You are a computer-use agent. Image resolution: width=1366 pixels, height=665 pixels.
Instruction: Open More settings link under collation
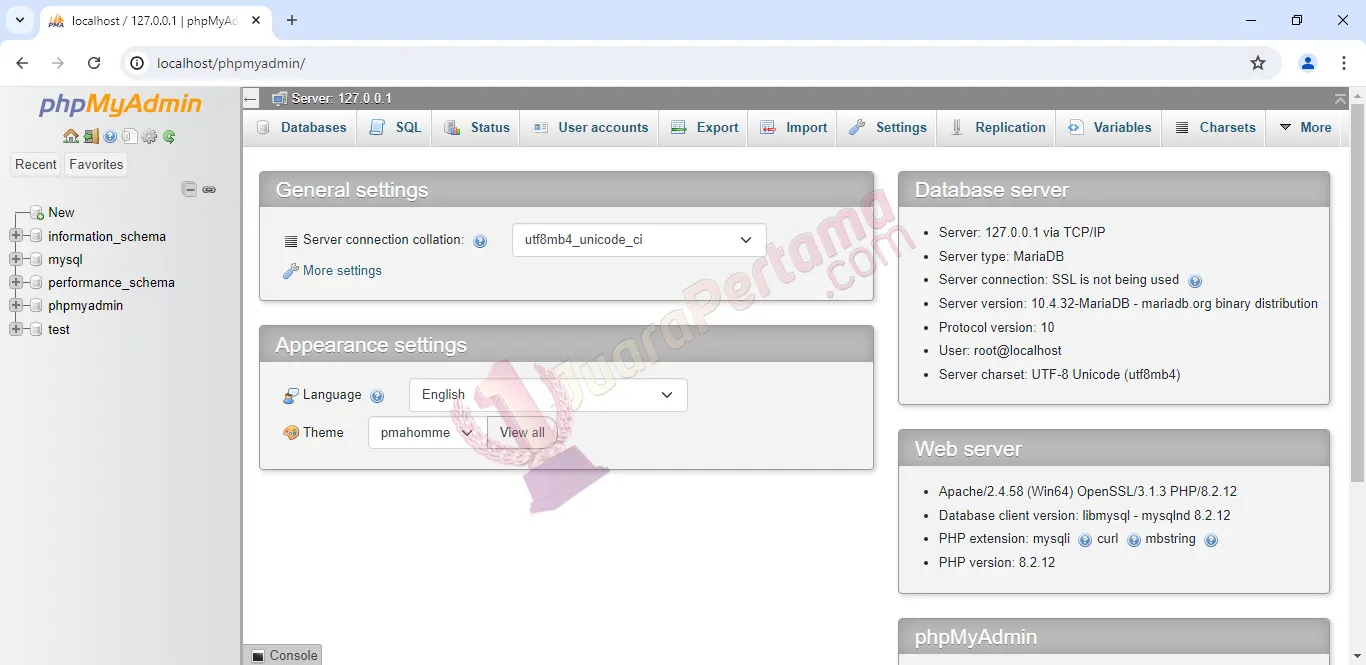pyautogui.click(x=341, y=270)
